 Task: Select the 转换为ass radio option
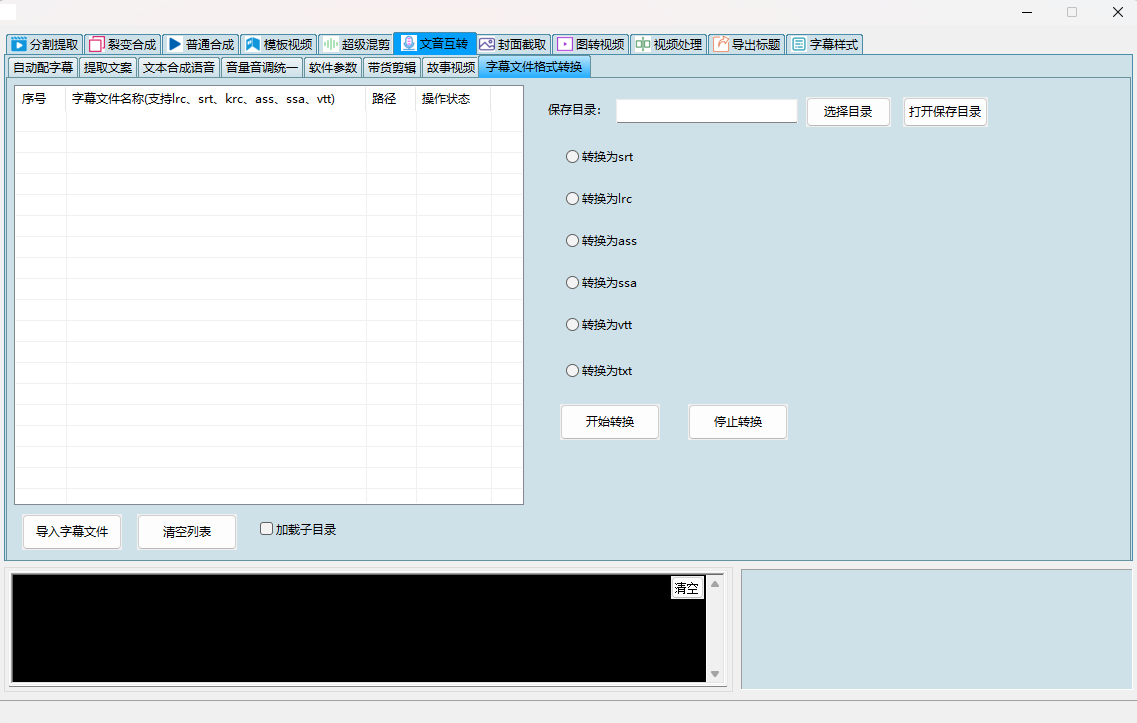pos(573,241)
